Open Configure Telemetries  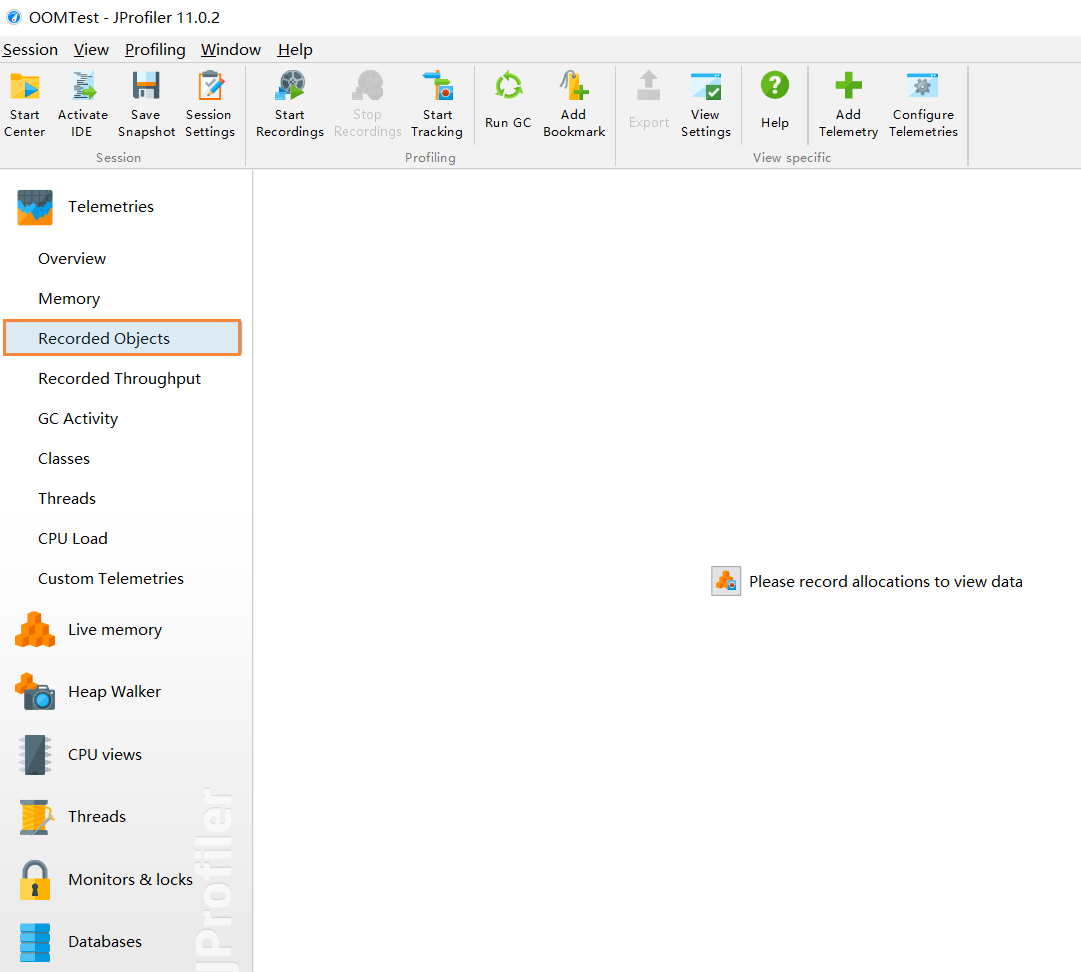pyautogui.click(x=923, y=104)
